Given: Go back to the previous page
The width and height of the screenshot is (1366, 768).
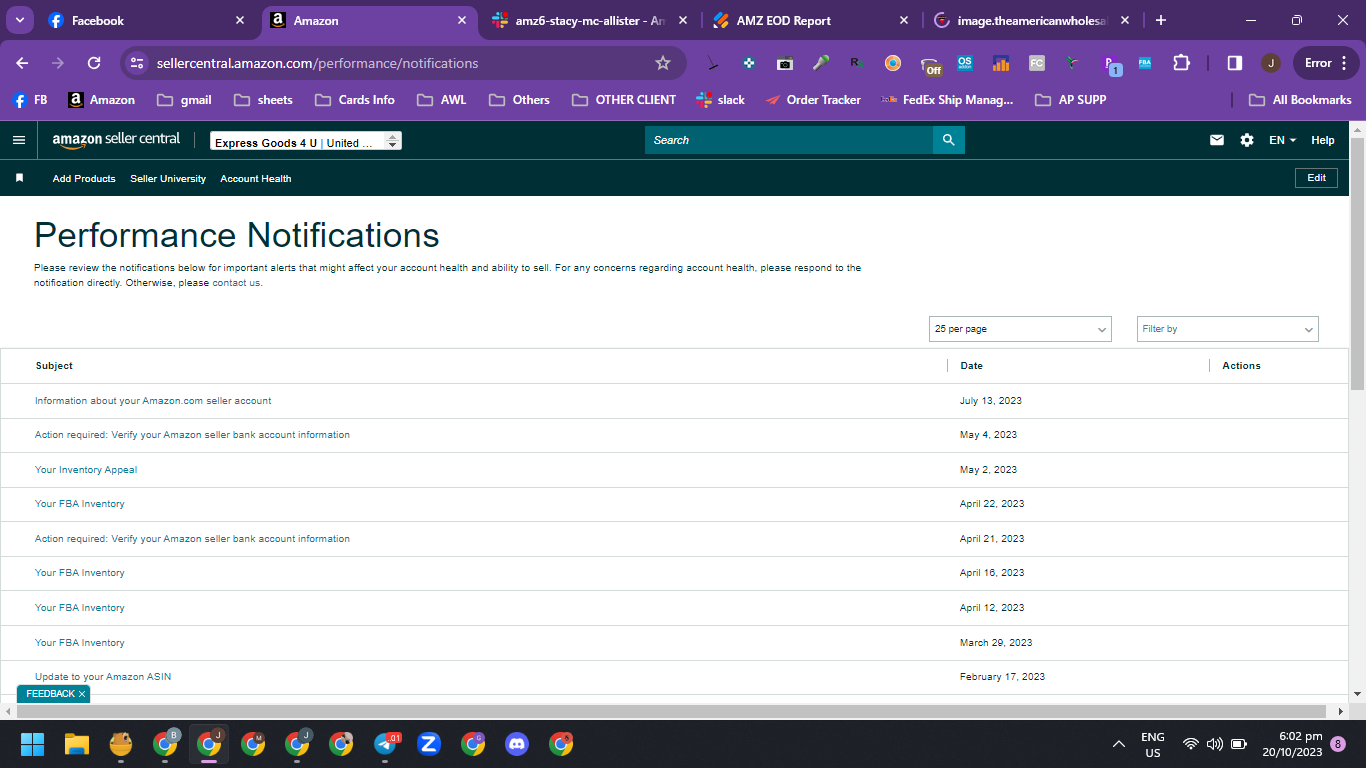Looking at the screenshot, I should tap(22, 63).
